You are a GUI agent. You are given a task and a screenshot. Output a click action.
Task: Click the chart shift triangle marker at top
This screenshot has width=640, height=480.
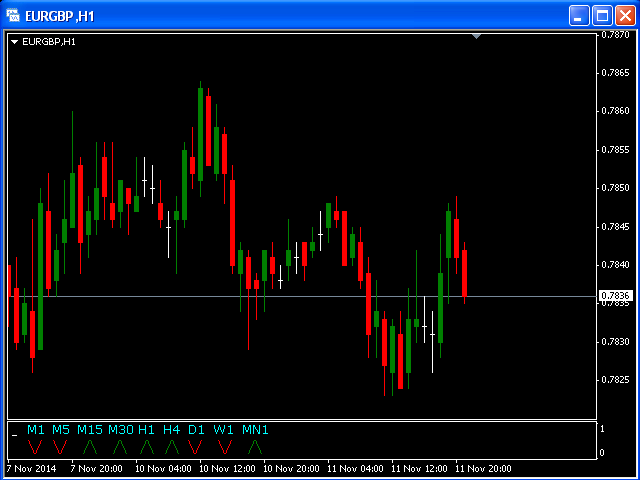(477, 36)
